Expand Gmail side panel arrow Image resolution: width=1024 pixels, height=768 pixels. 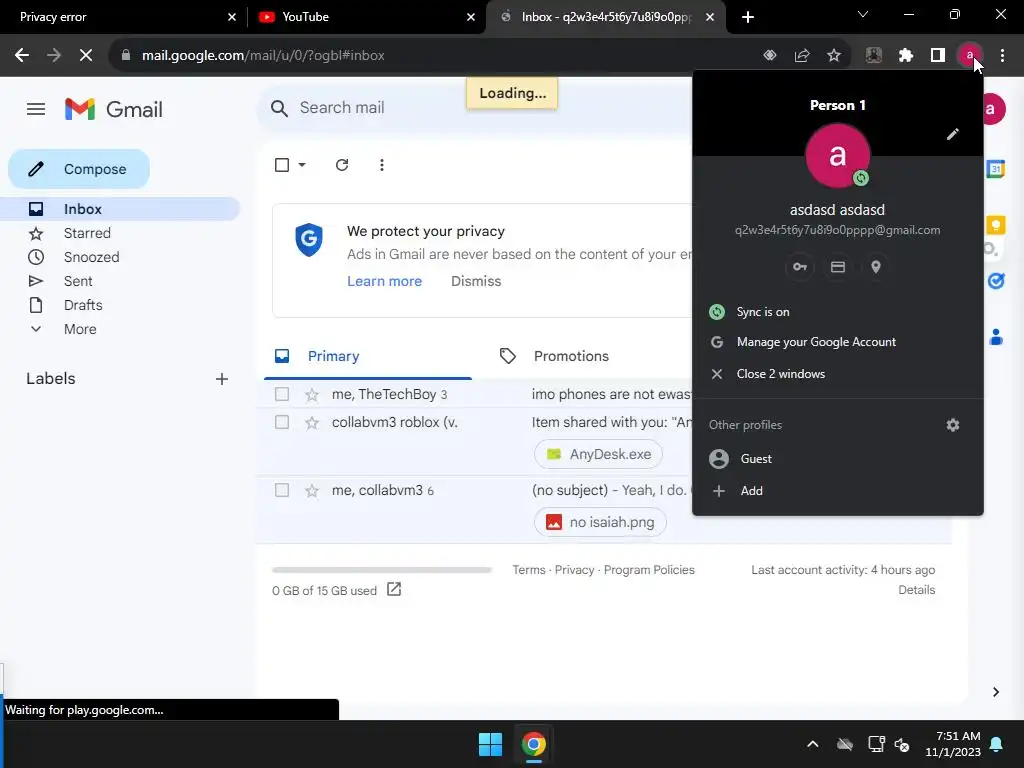[995, 692]
